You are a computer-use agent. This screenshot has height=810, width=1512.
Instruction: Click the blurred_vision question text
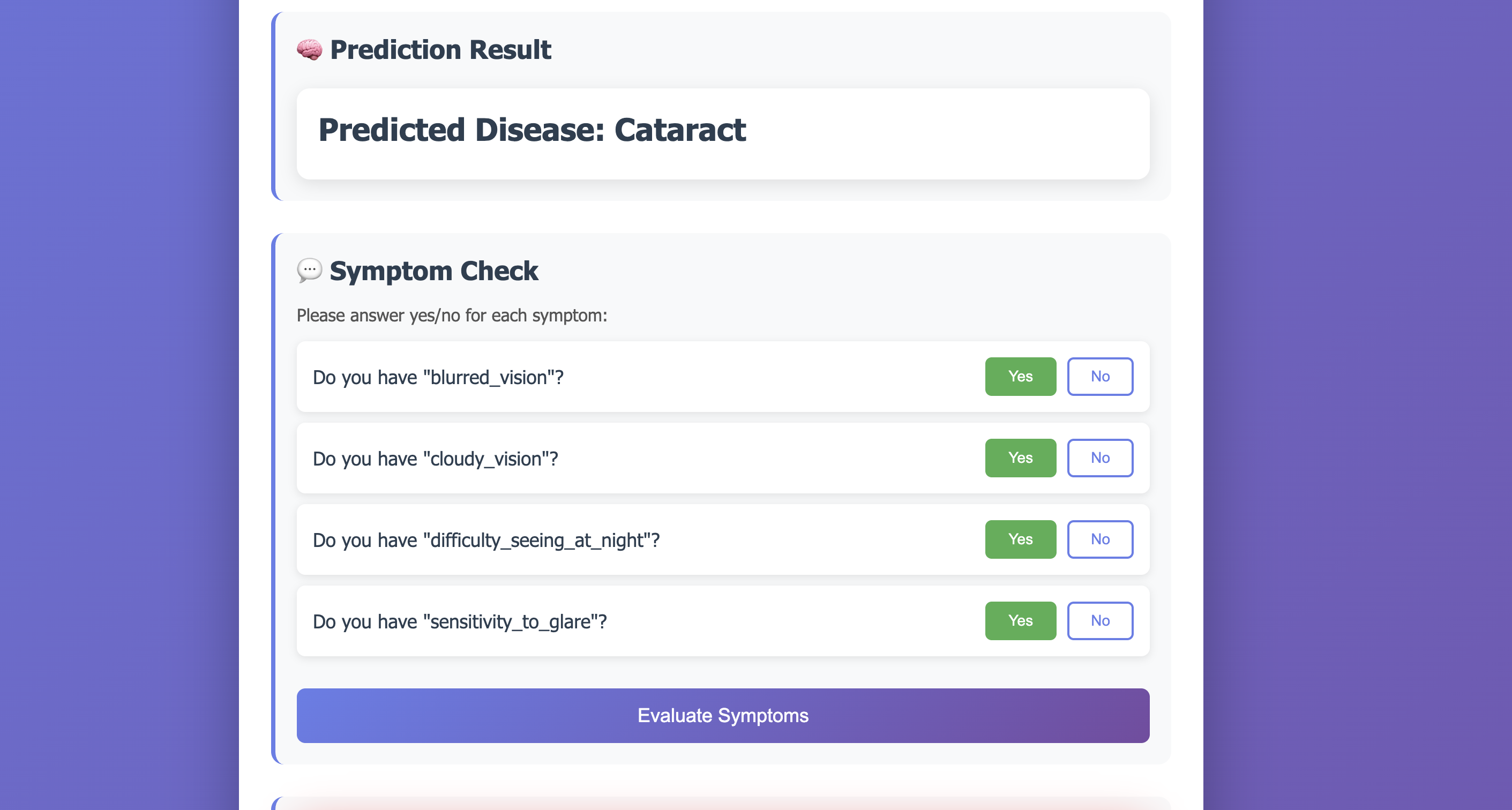point(438,378)
